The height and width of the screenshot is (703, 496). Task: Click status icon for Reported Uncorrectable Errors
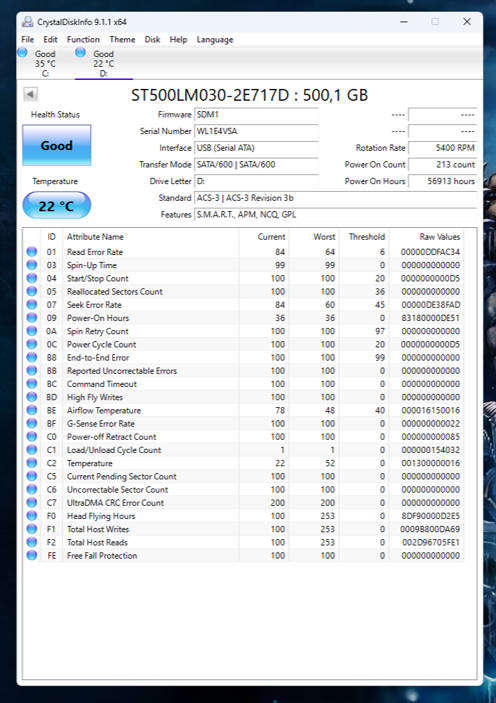31,370
